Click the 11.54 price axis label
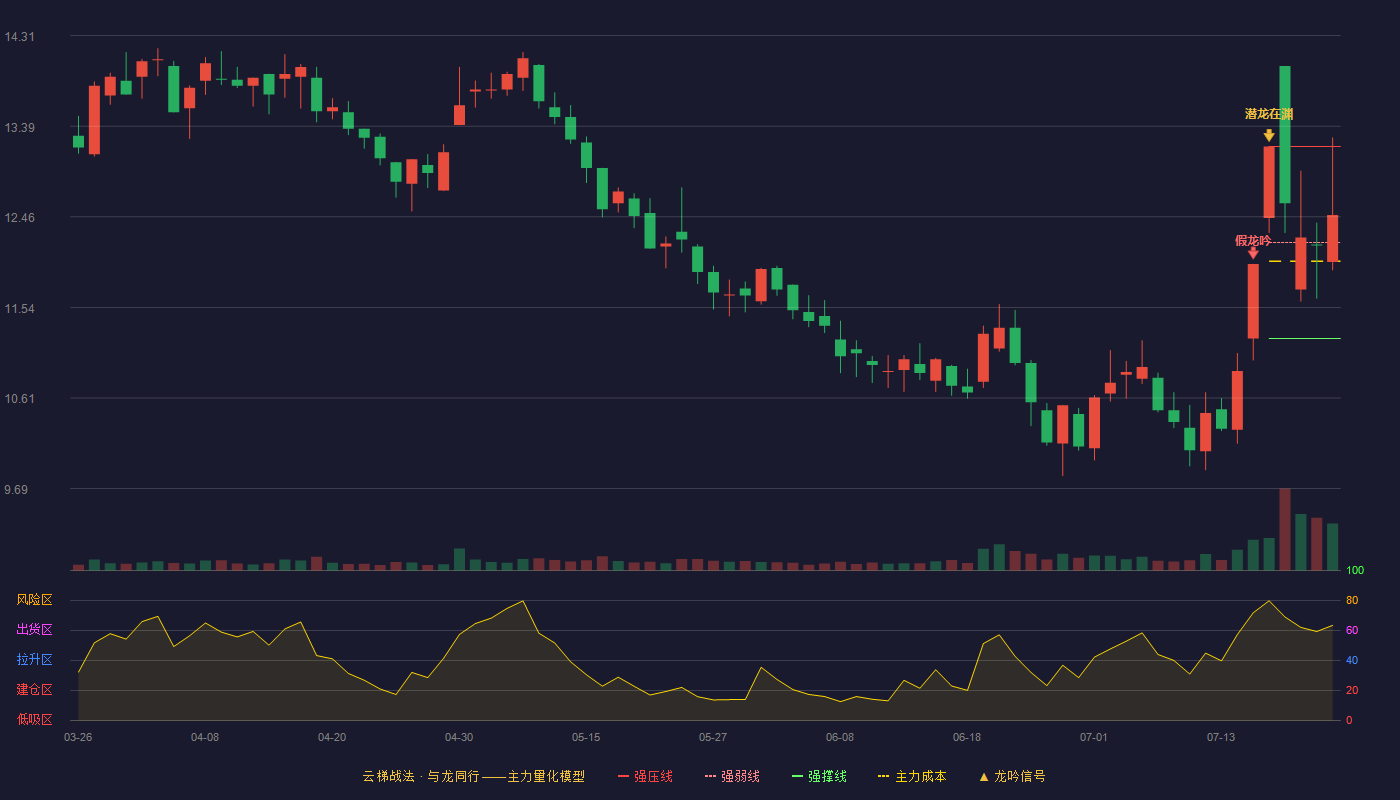This screenshot has width=1400, height=800. pyautogui.click(x=19, y=309)
